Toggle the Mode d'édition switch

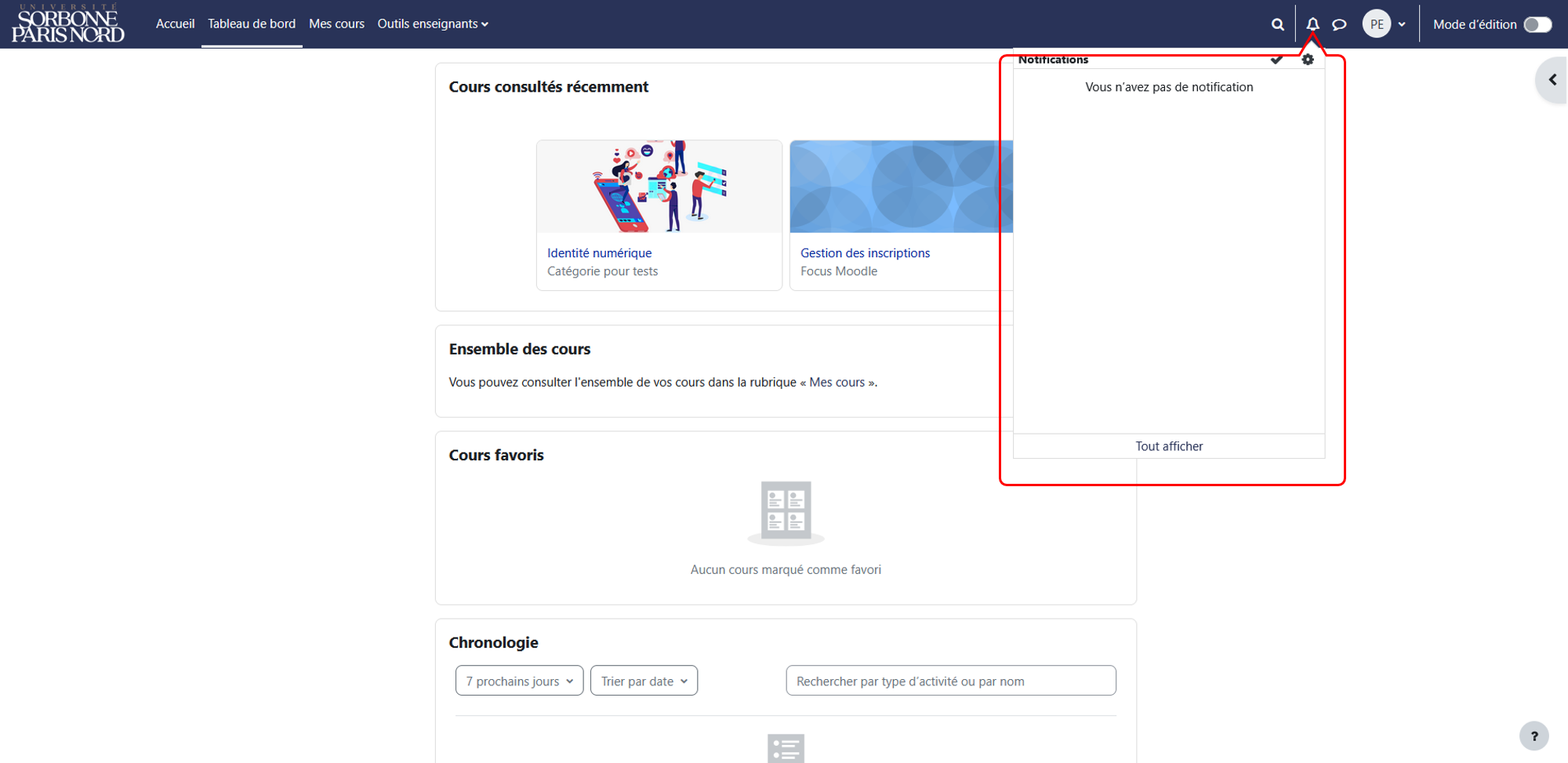pyautogui.click(x=1537, y=24)
